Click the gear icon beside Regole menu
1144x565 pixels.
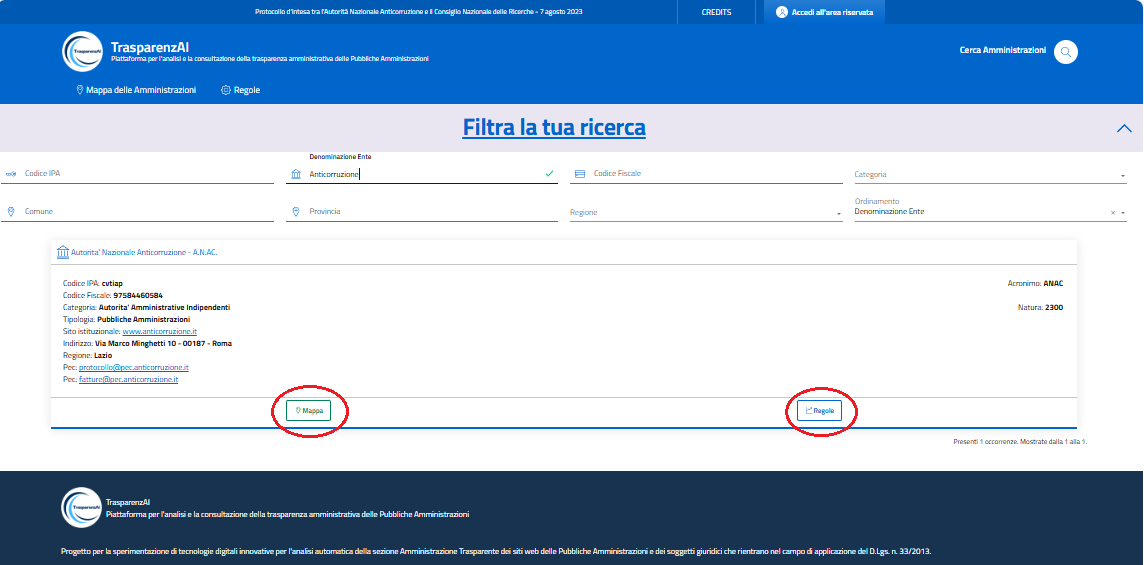point(225,91)
